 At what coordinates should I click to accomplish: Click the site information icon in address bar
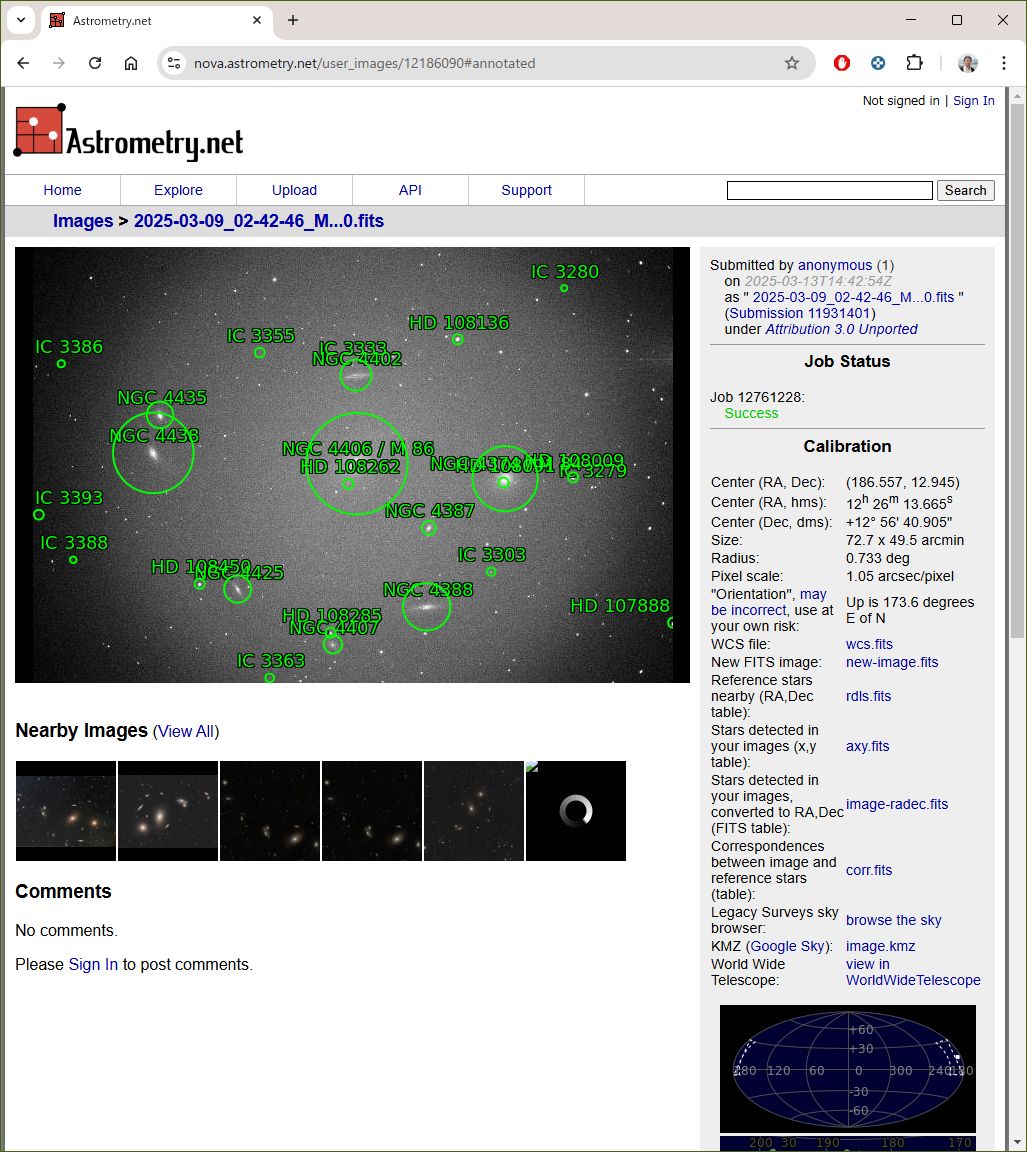tap(174, 63)
